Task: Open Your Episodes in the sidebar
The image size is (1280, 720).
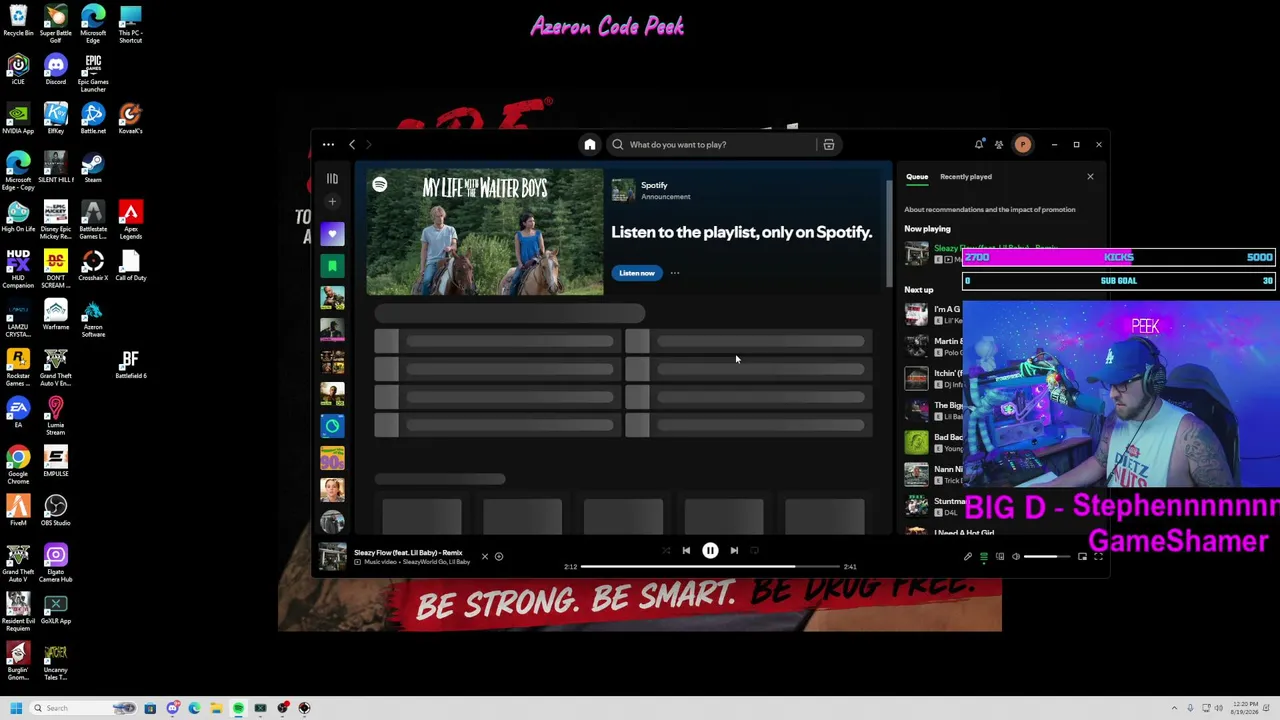Action: [332, 266]
